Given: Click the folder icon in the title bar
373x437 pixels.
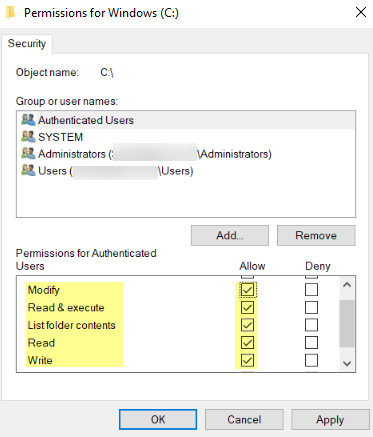Looking at the screenshot, I should pos(11,13).
